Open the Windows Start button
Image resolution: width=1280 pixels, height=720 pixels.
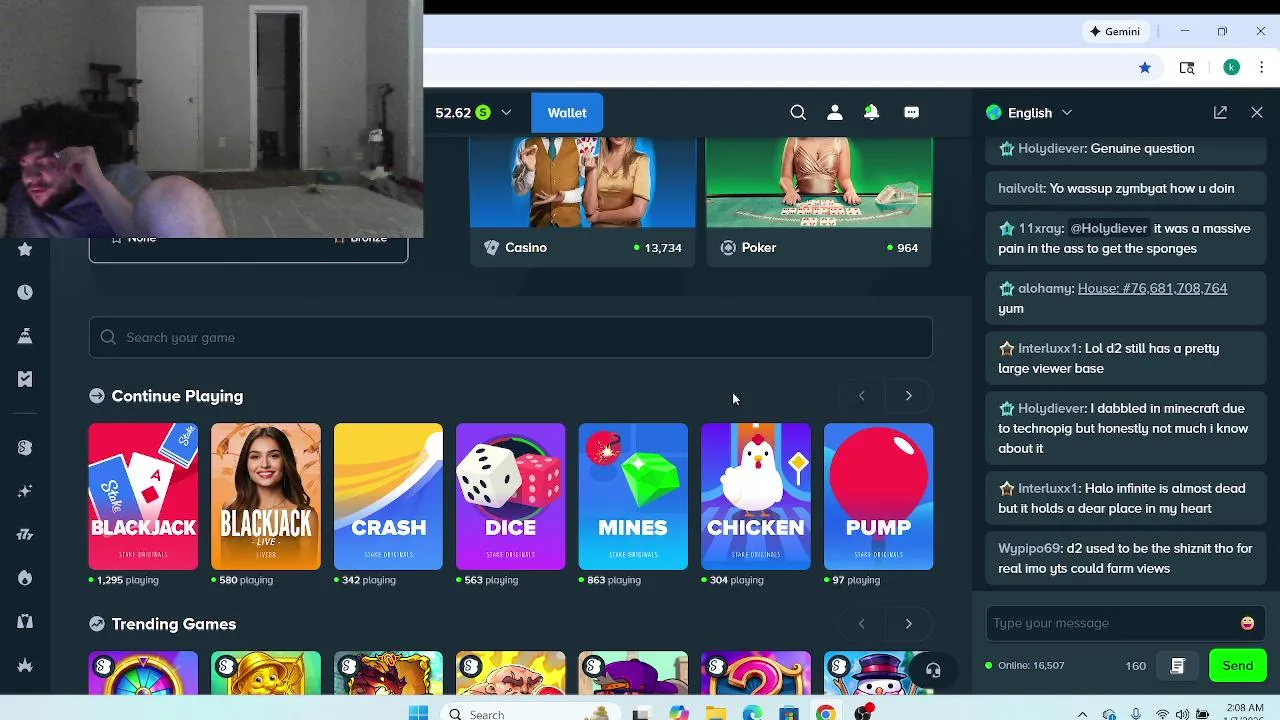[418, 713]
